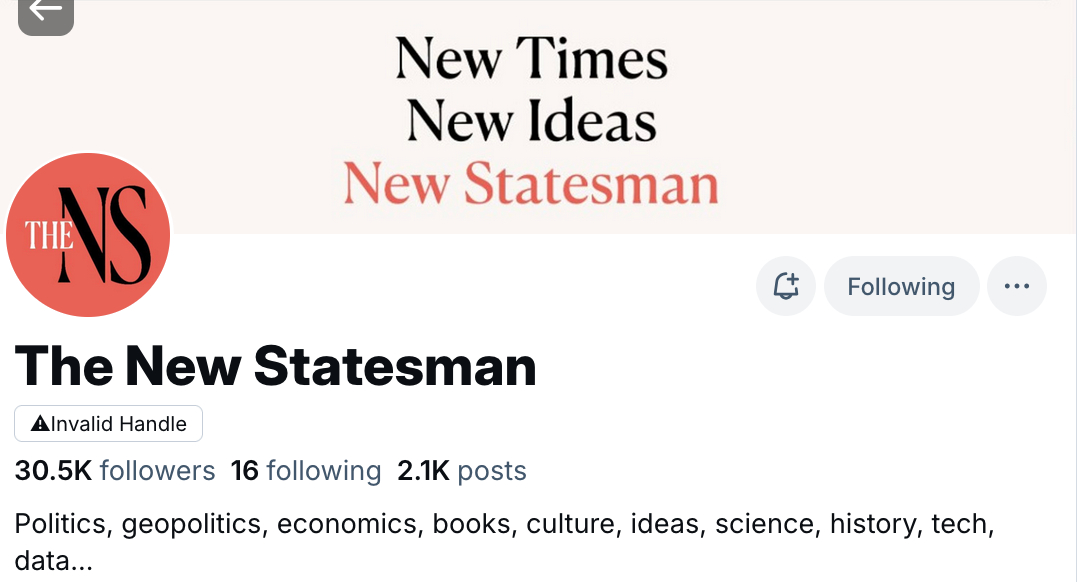This screenshot has height=582, width=1088.
Task: Click the Invalid Handle label text
Action: (118, 424)
